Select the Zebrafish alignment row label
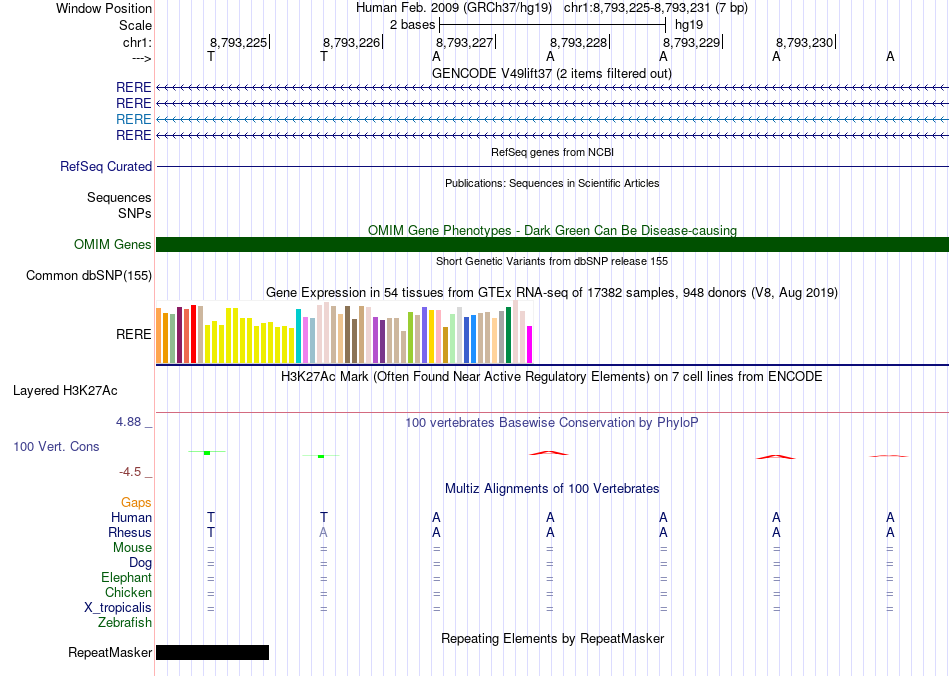 click(x=125, y=622)
